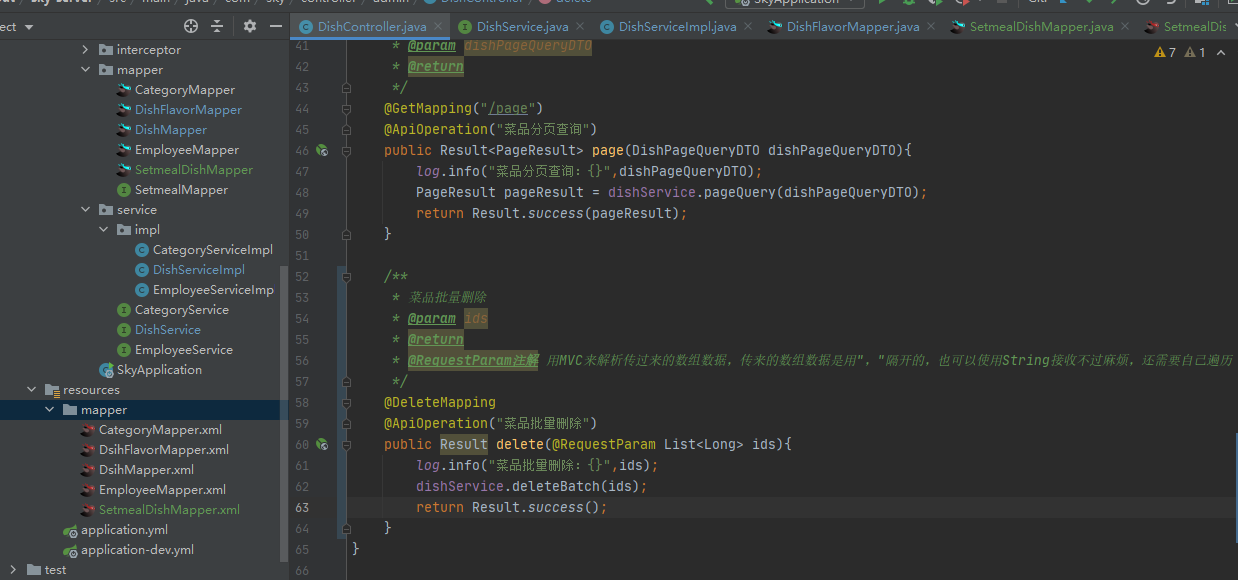Select DishFlavorMapper in the project tree
The height and width of the screenshot is (580, 1238).
pos(188,110)
